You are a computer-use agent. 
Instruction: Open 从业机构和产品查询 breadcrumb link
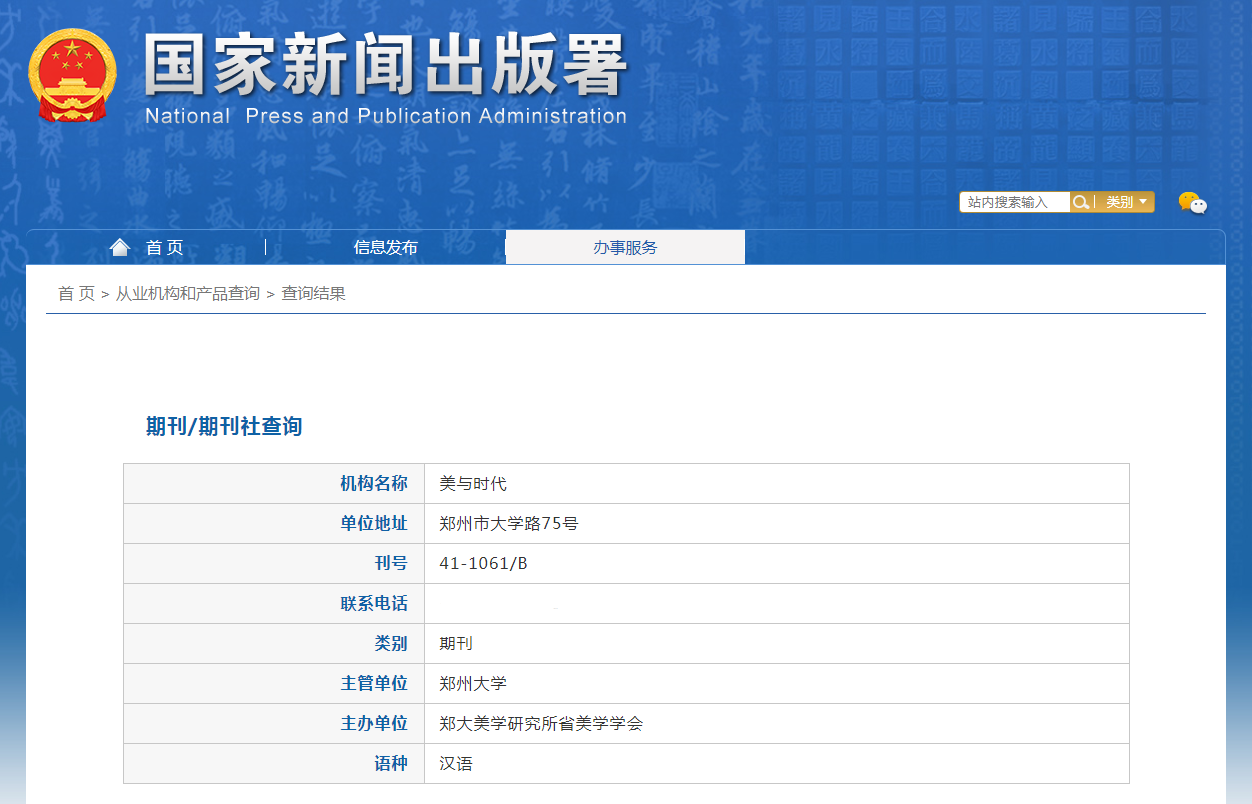187,293
